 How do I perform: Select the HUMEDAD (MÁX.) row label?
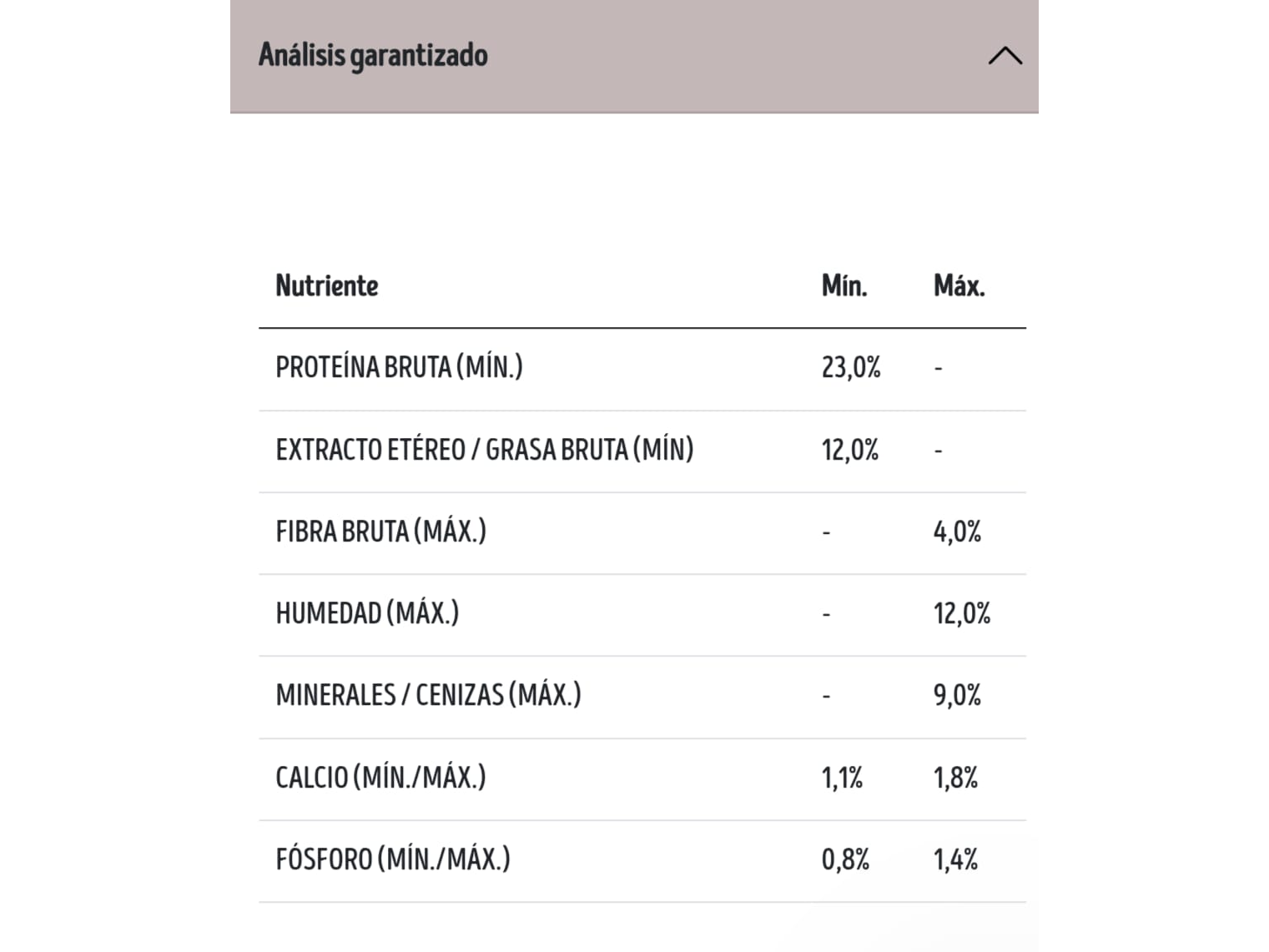pyautogui.click(x=367, y=613)
